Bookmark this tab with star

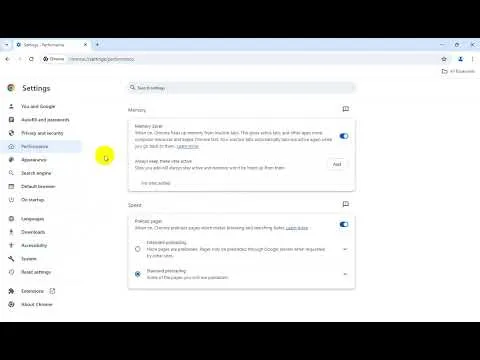pyautogui.click(x=444, y=59)
